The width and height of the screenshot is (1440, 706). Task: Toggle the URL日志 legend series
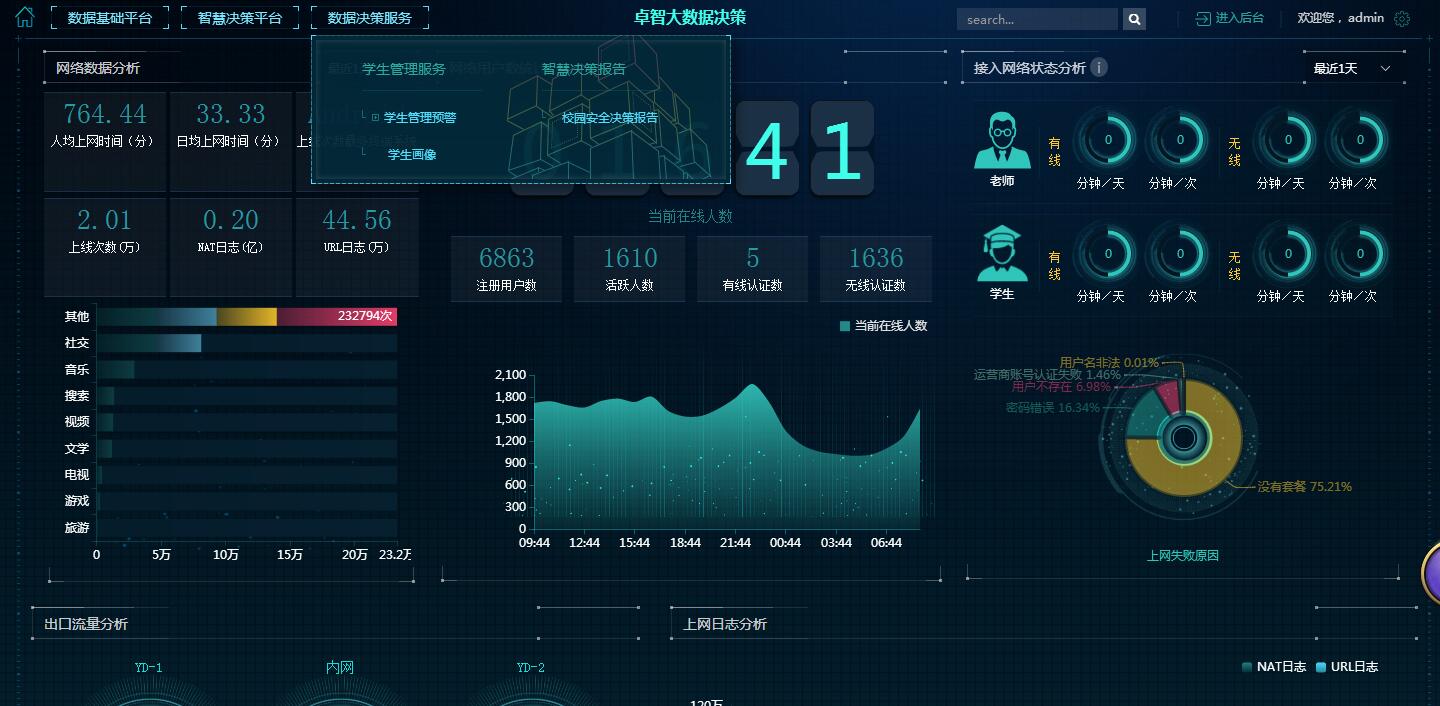coord(1347,667)
